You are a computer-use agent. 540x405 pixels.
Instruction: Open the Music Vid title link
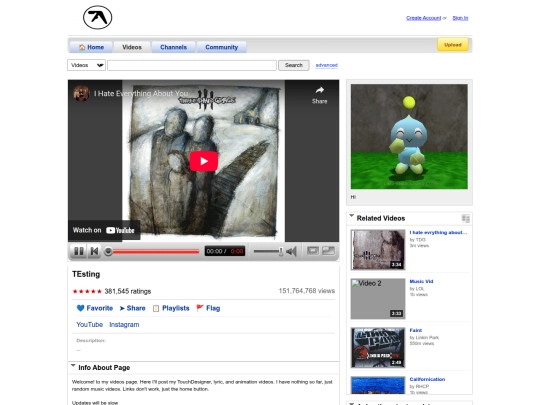click(x=421, y=281)
